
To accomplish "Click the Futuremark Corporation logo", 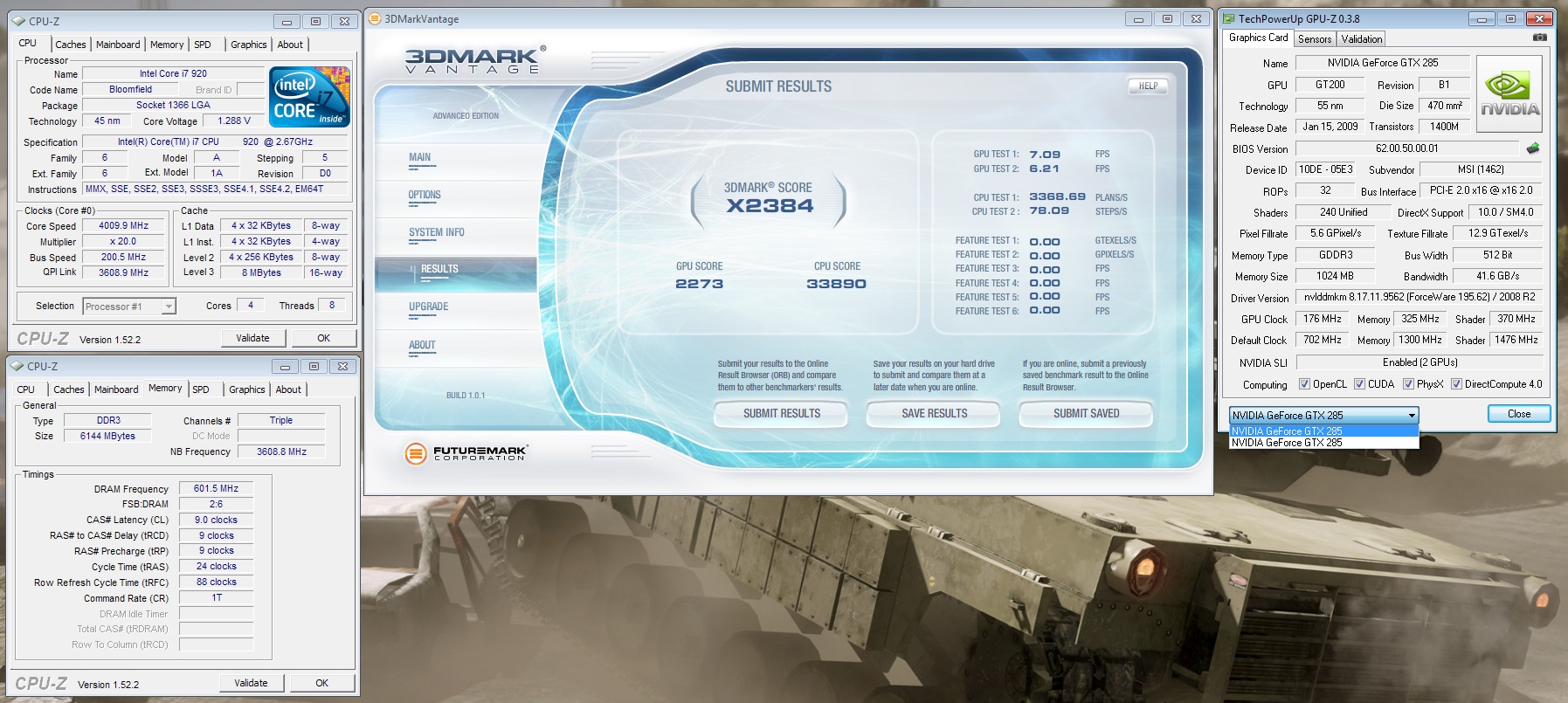I will 466,453.
